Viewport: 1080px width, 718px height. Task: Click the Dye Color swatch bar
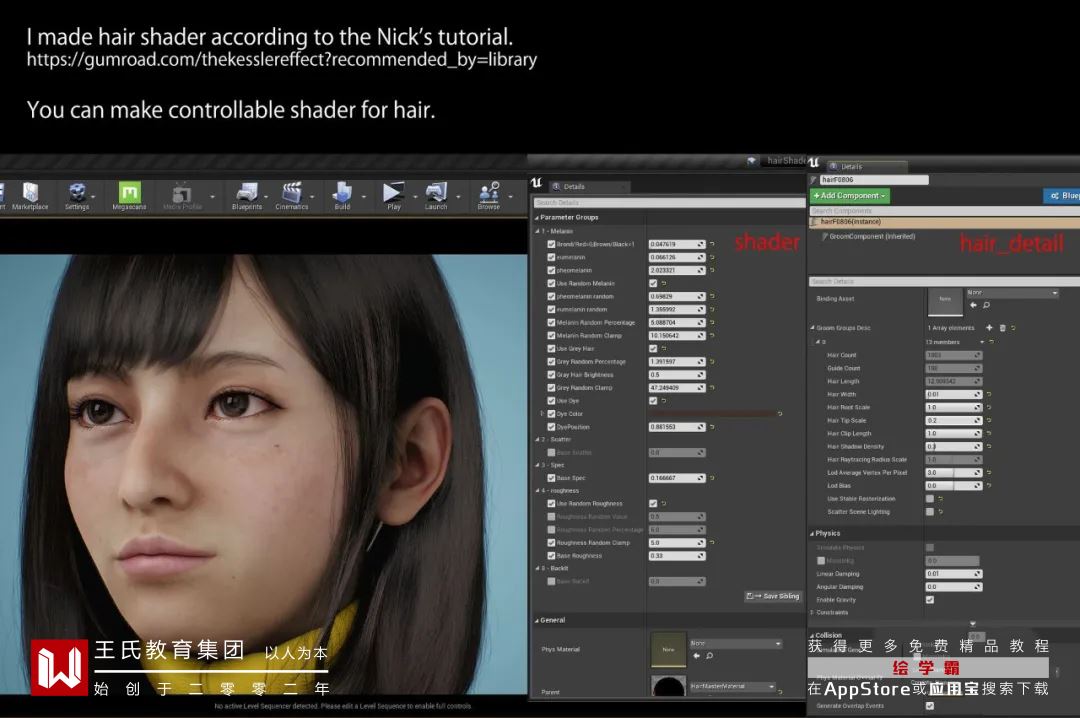[712, 413]
